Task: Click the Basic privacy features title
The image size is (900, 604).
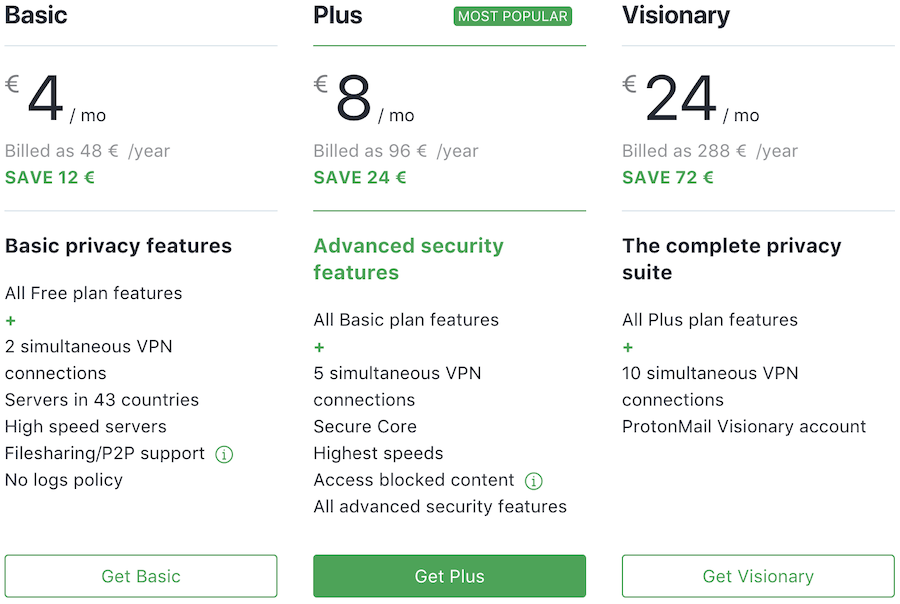Action: pos(118,246)
